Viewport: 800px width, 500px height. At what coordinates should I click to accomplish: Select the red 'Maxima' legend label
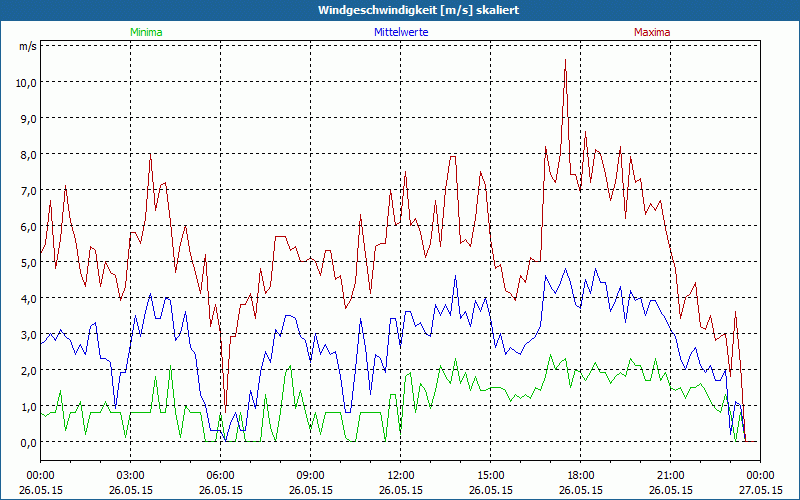[x=652, y=32]
